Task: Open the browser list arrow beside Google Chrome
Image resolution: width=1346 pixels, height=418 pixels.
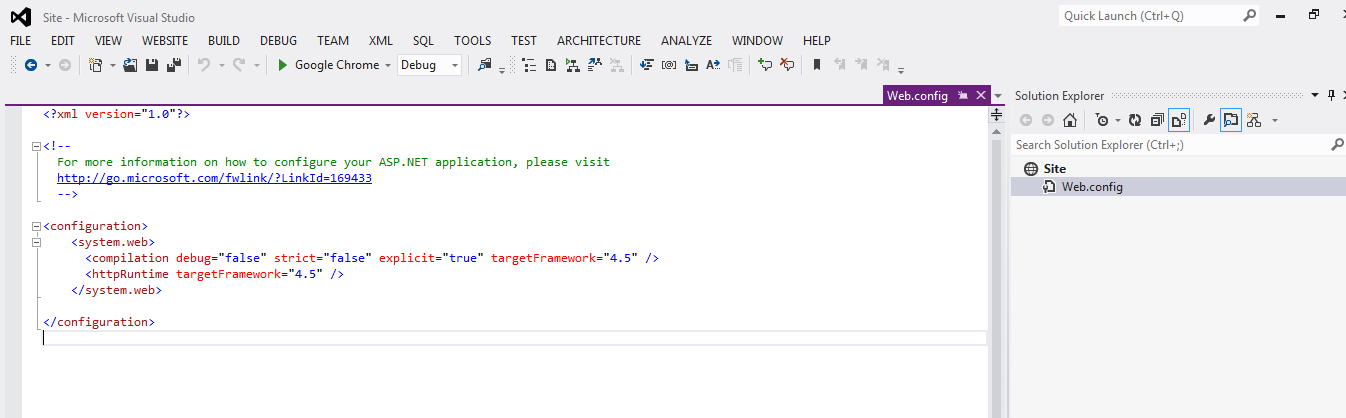Action: [x=388, y=65]
